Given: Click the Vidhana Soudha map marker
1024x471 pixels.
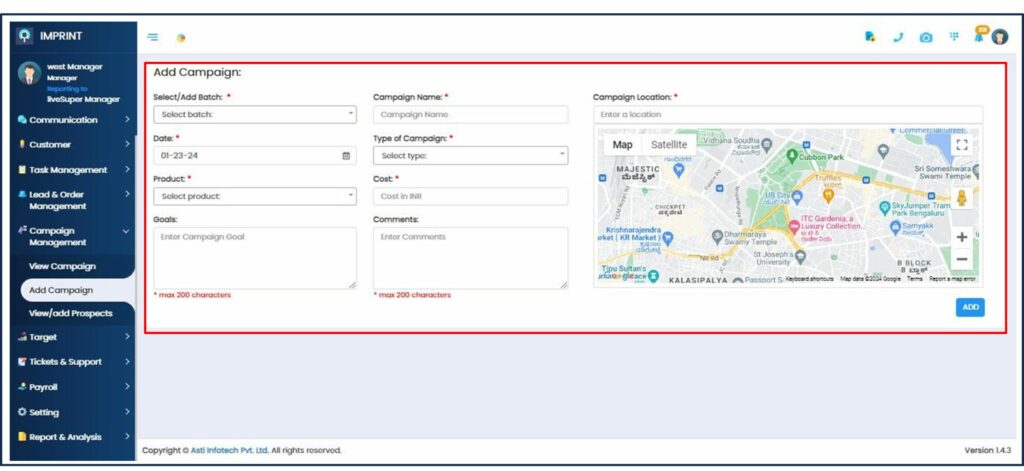Looking at the screenshot, I should [x=767, y=144].
